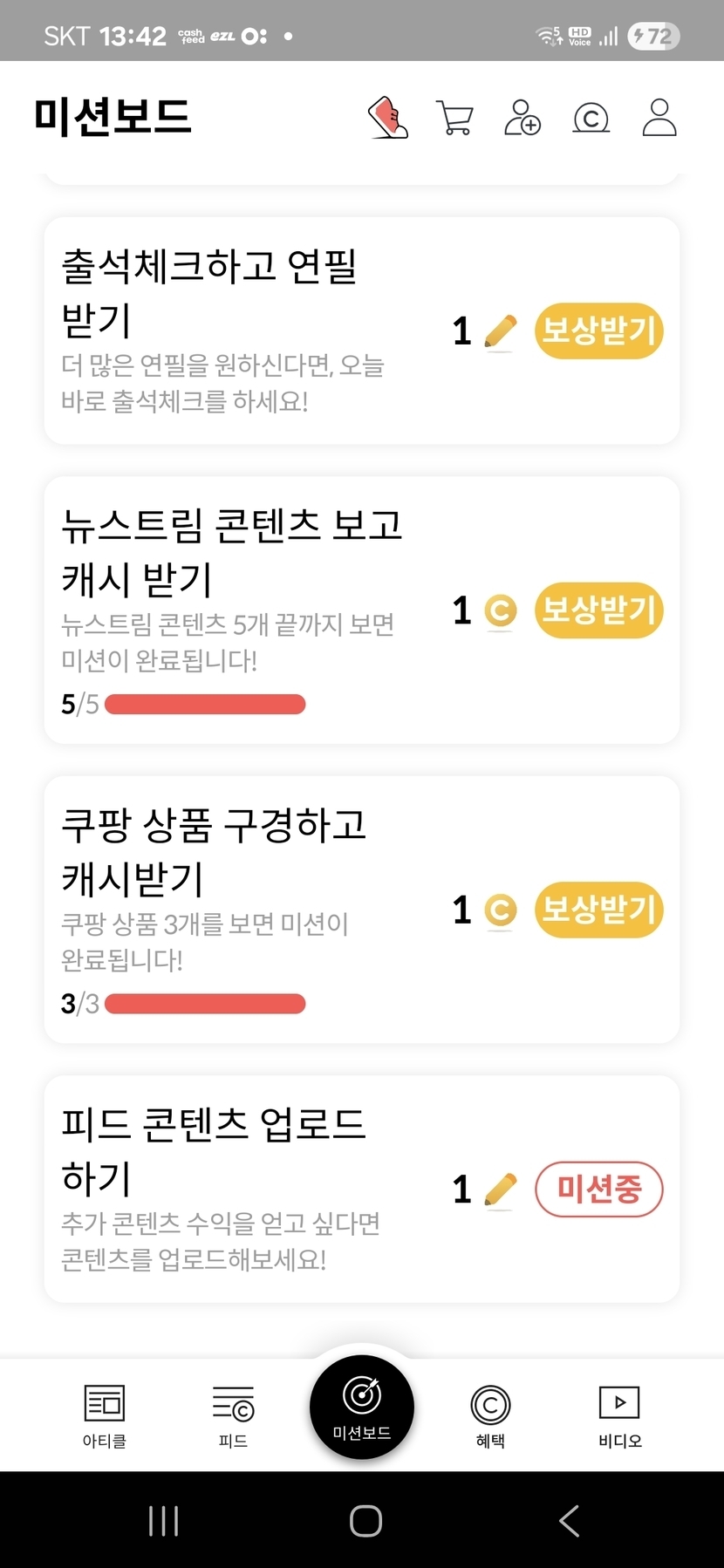Tap the add friend icon
The image size is (724, 1568).
pos(523,118)
